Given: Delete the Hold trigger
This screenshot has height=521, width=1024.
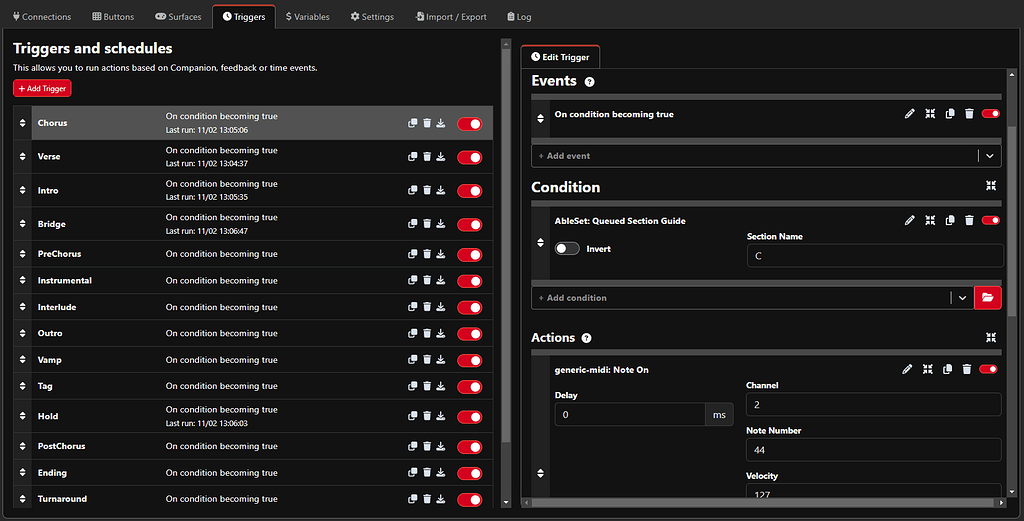Looking at the screenshot, I should click(x=427, y=416).
